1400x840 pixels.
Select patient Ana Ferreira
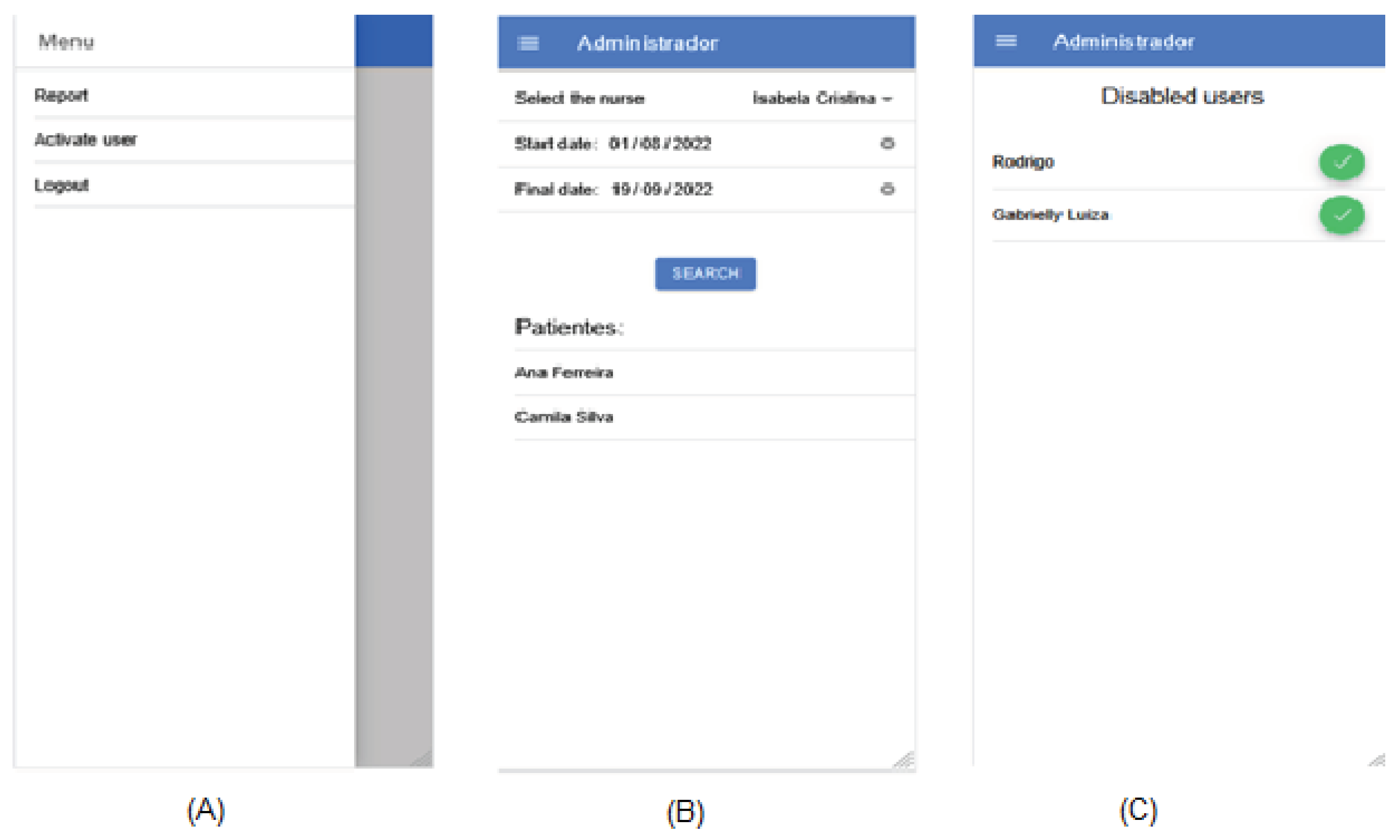pos(563,372)
